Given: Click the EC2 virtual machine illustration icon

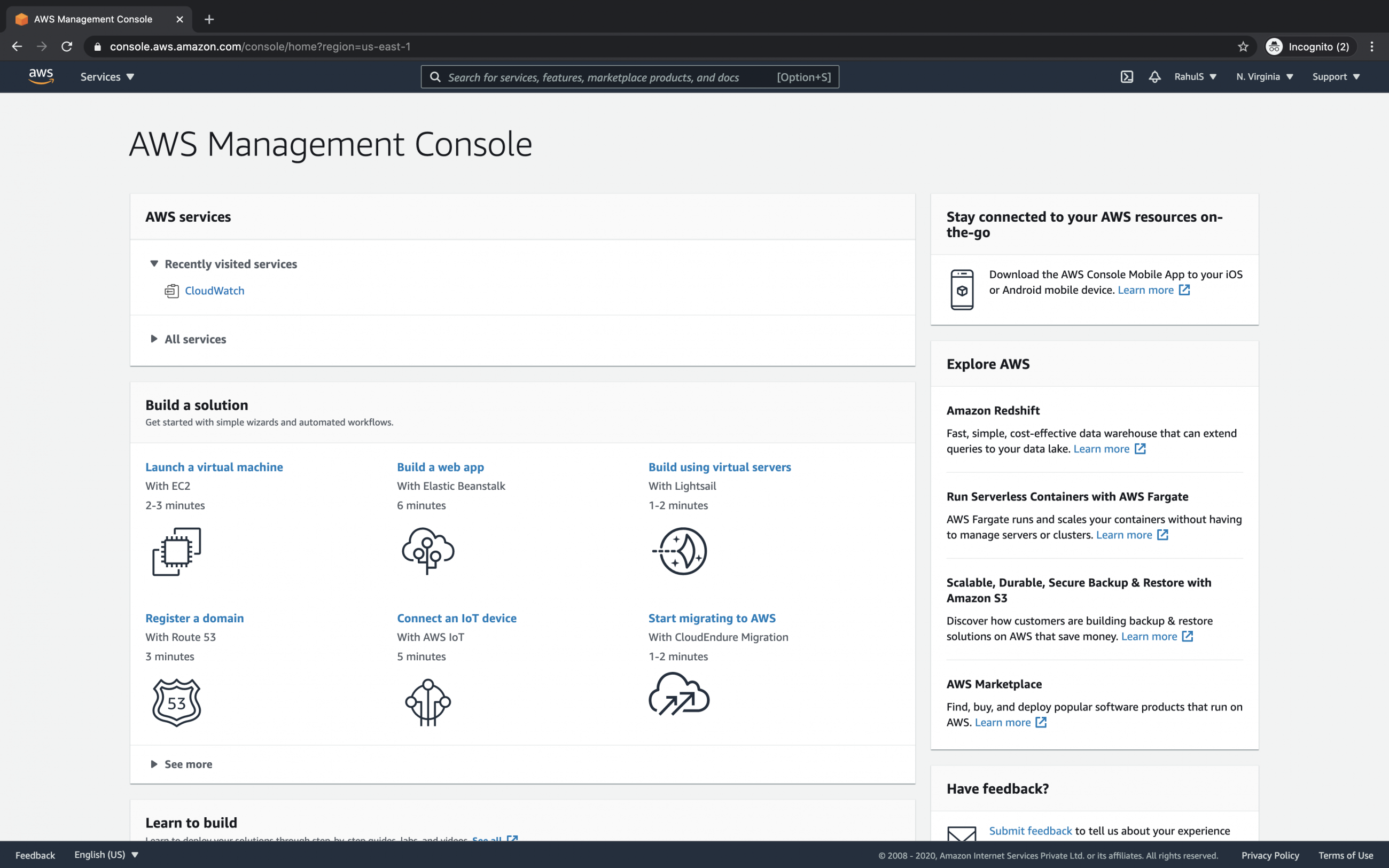Looking at the screenshot, I should tap(176, 551).
